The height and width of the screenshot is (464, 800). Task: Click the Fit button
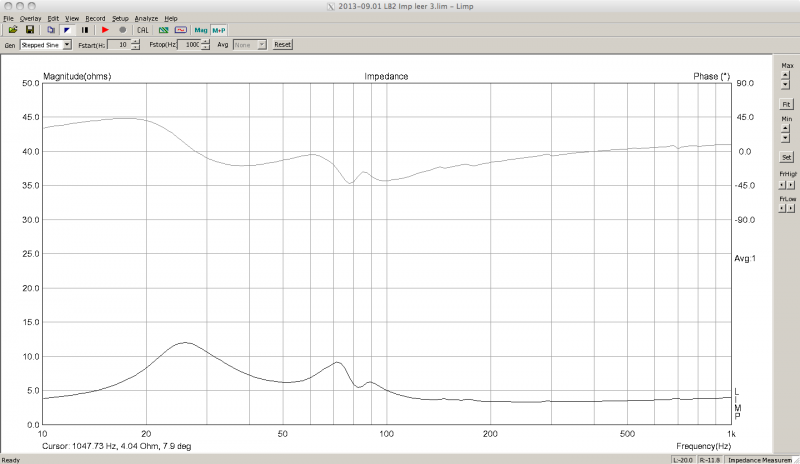[786, 104]
